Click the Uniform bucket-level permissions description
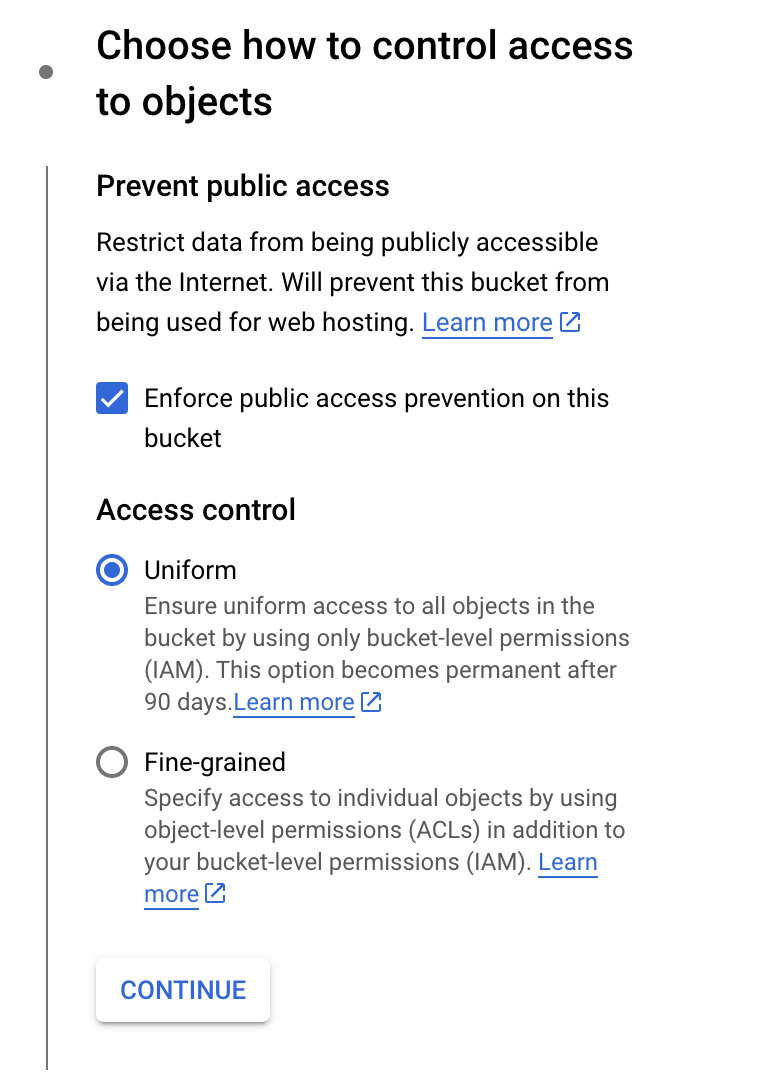The width and height of the screenshot is (760, 1090). pos(386,638)
